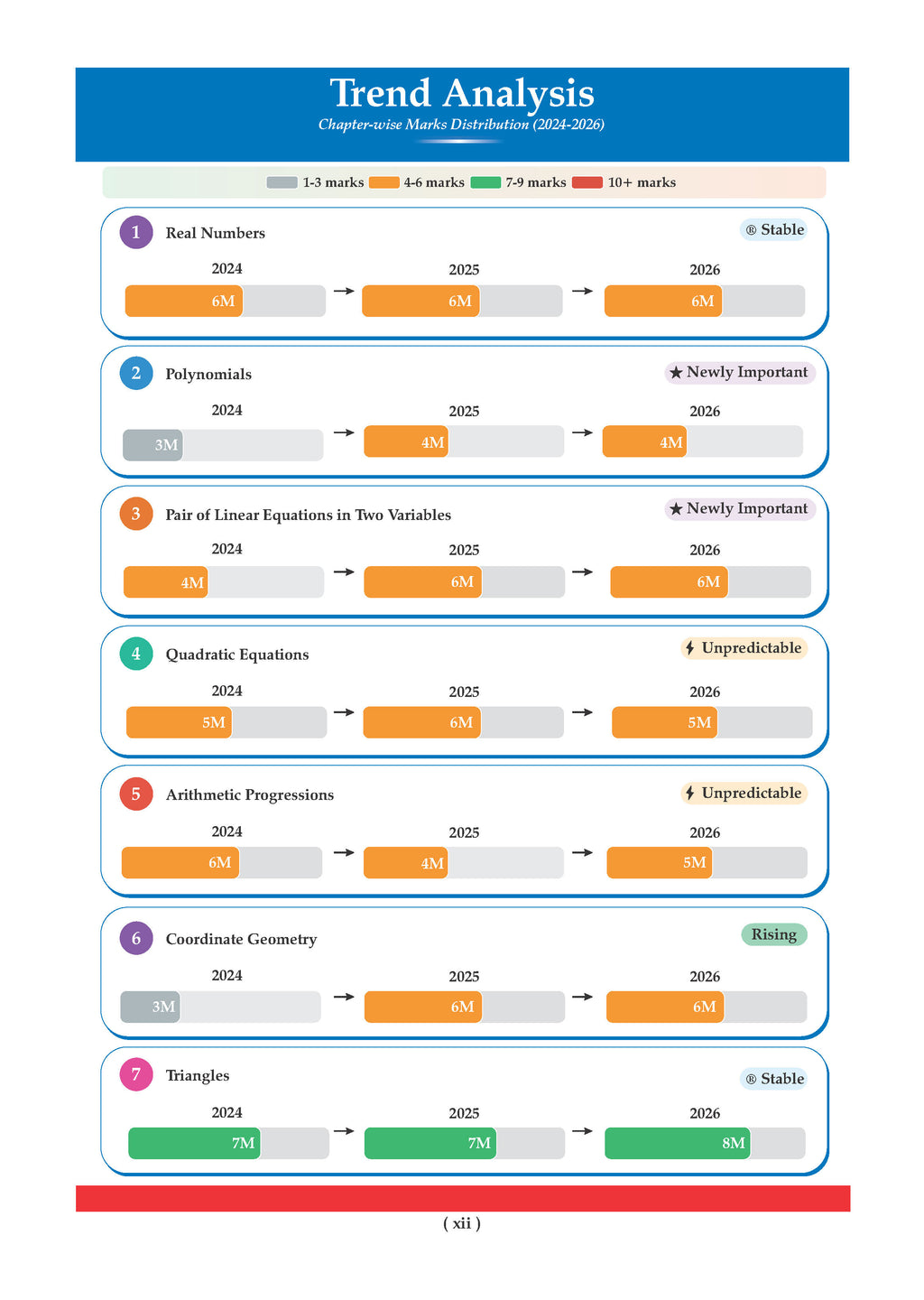The image size is (924, 1300).
Task: Click the Triangles 2026 8M green bar
Action: 677,1143
